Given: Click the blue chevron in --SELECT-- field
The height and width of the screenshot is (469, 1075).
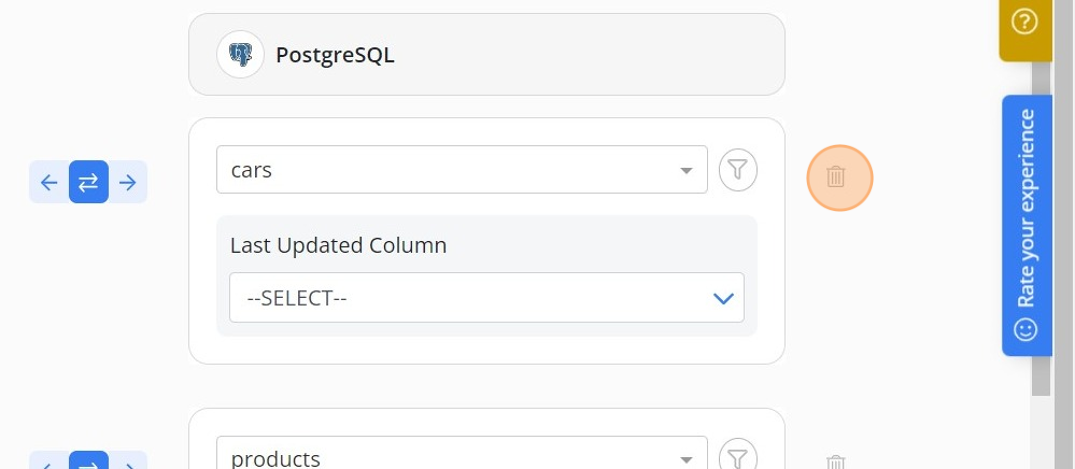Looking at the screenshot, I should coord(723,298).
